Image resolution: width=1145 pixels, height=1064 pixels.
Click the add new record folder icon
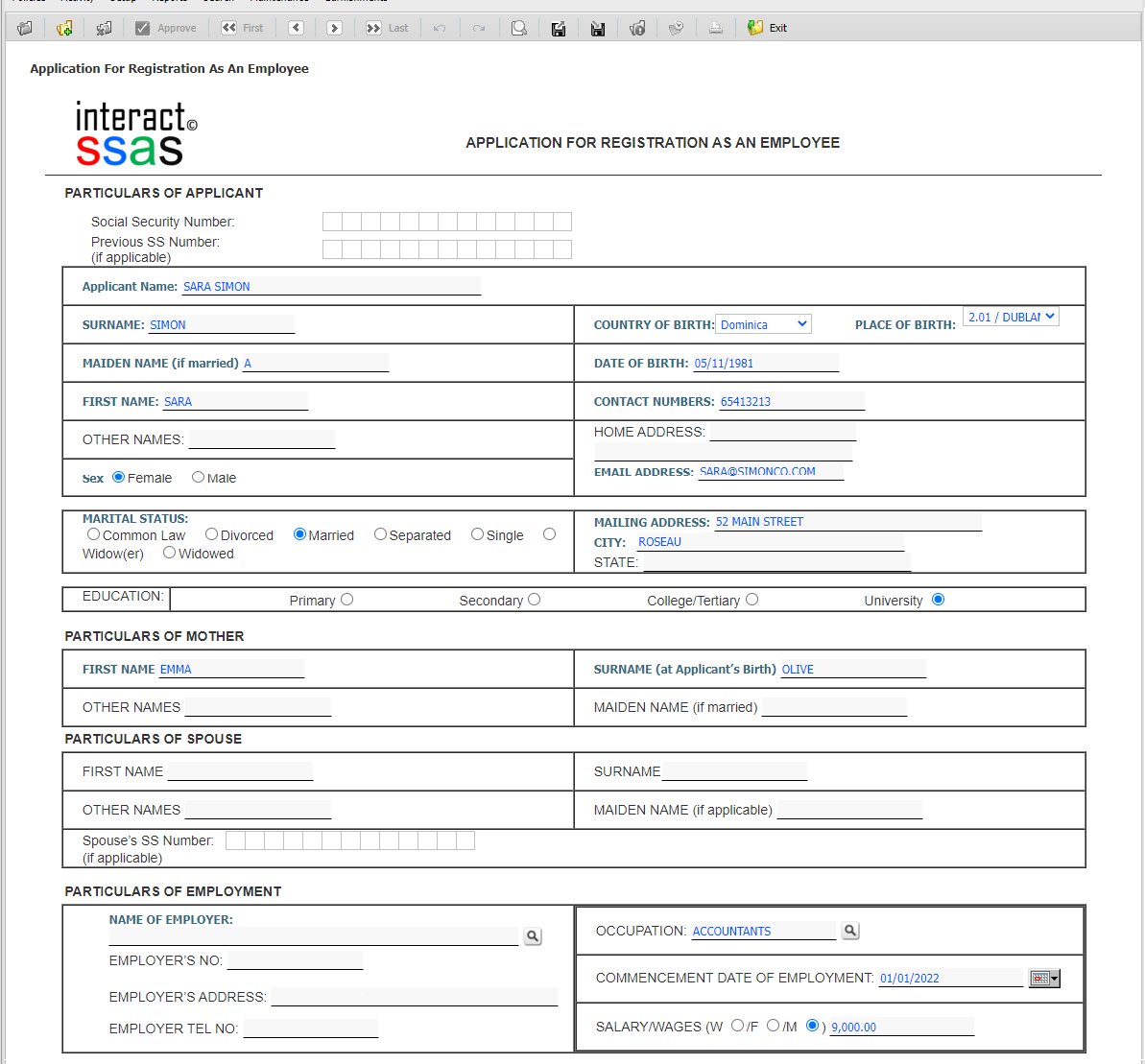64,28
